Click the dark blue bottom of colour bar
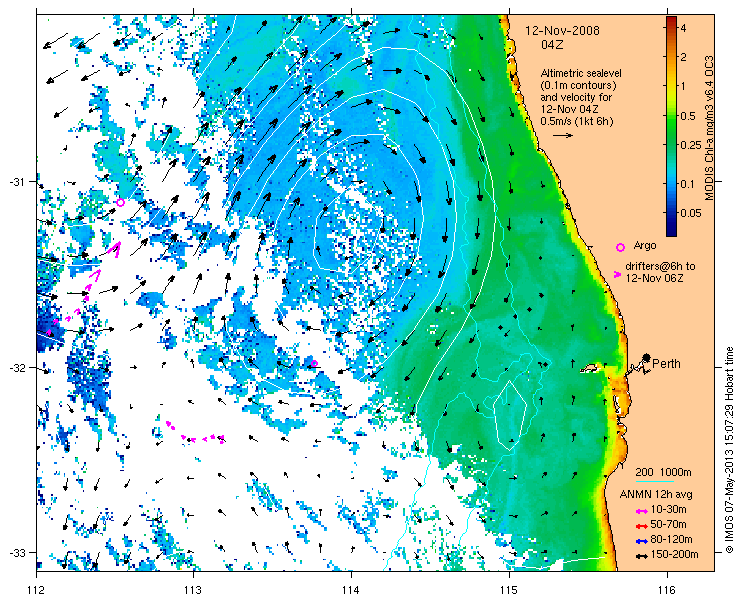 pos(671,231)
